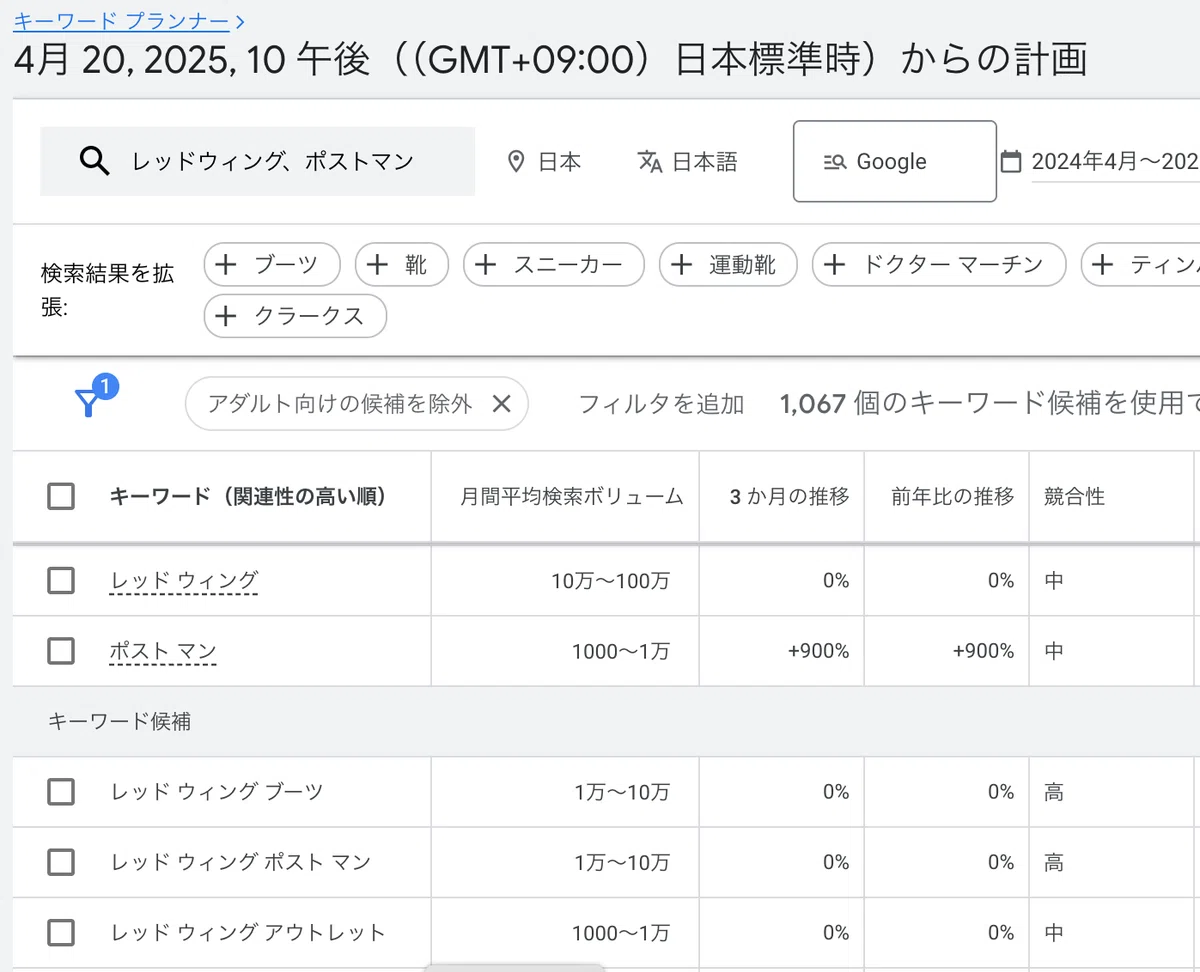
Task: Open the Google search network selector
Action: coord(895,161)
